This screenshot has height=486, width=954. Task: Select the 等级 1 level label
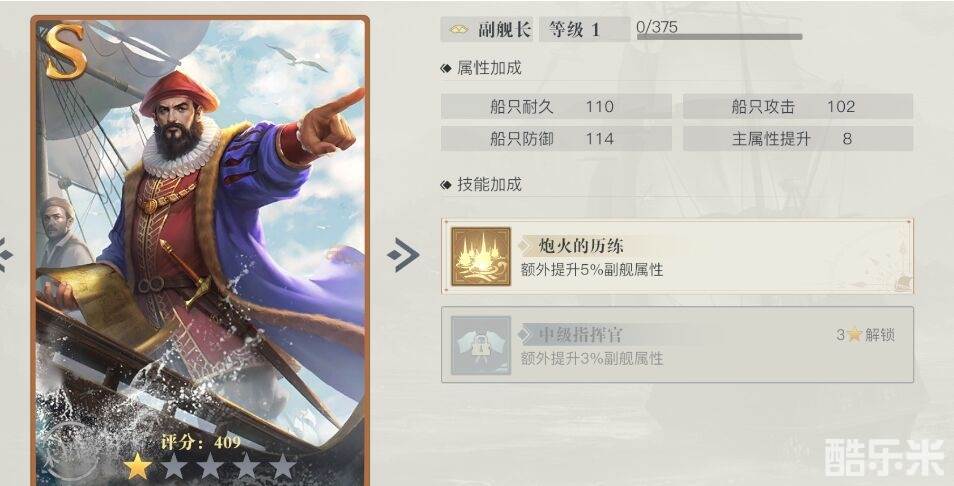pyautogui.click(x=574, y=29)
